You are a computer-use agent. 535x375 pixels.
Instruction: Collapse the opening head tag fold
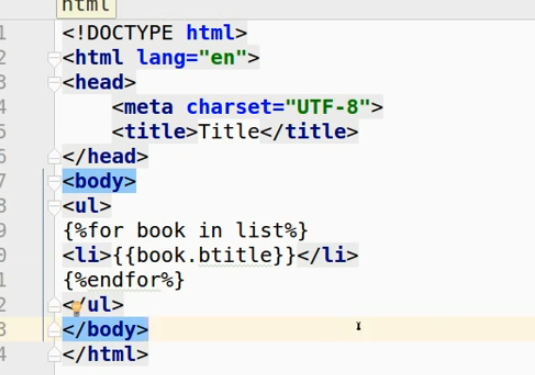click(x=54, y=84)
